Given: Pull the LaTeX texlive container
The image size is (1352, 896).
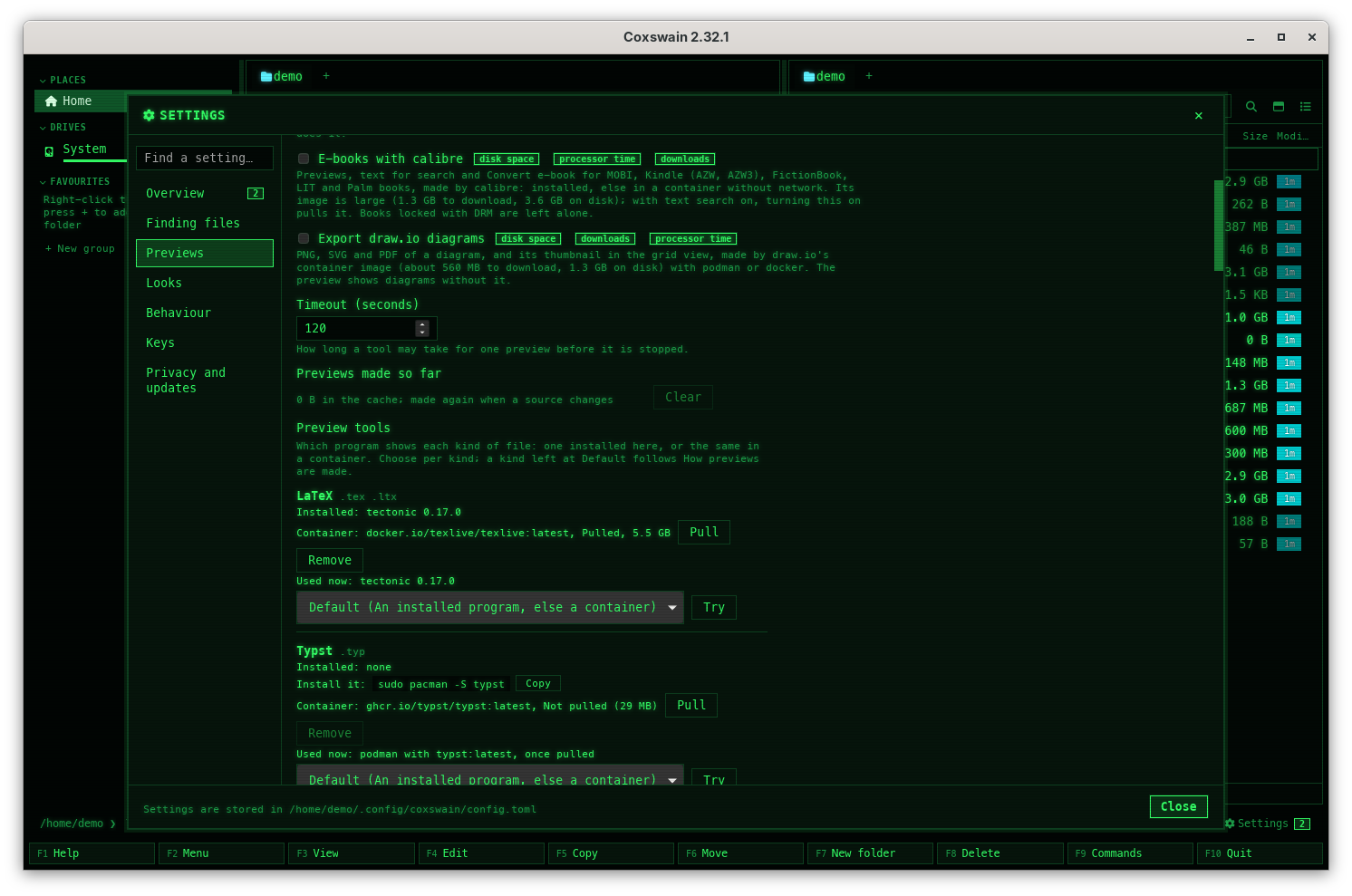Looking at the screenshot, I should [x=704, y=533].
